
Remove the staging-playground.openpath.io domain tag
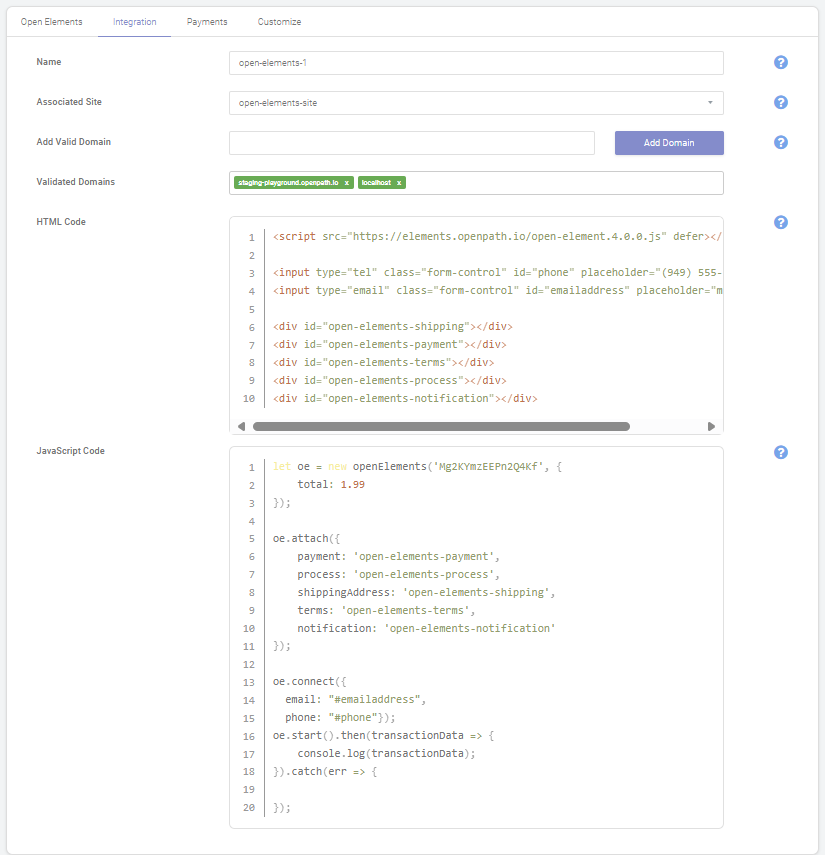347,183
